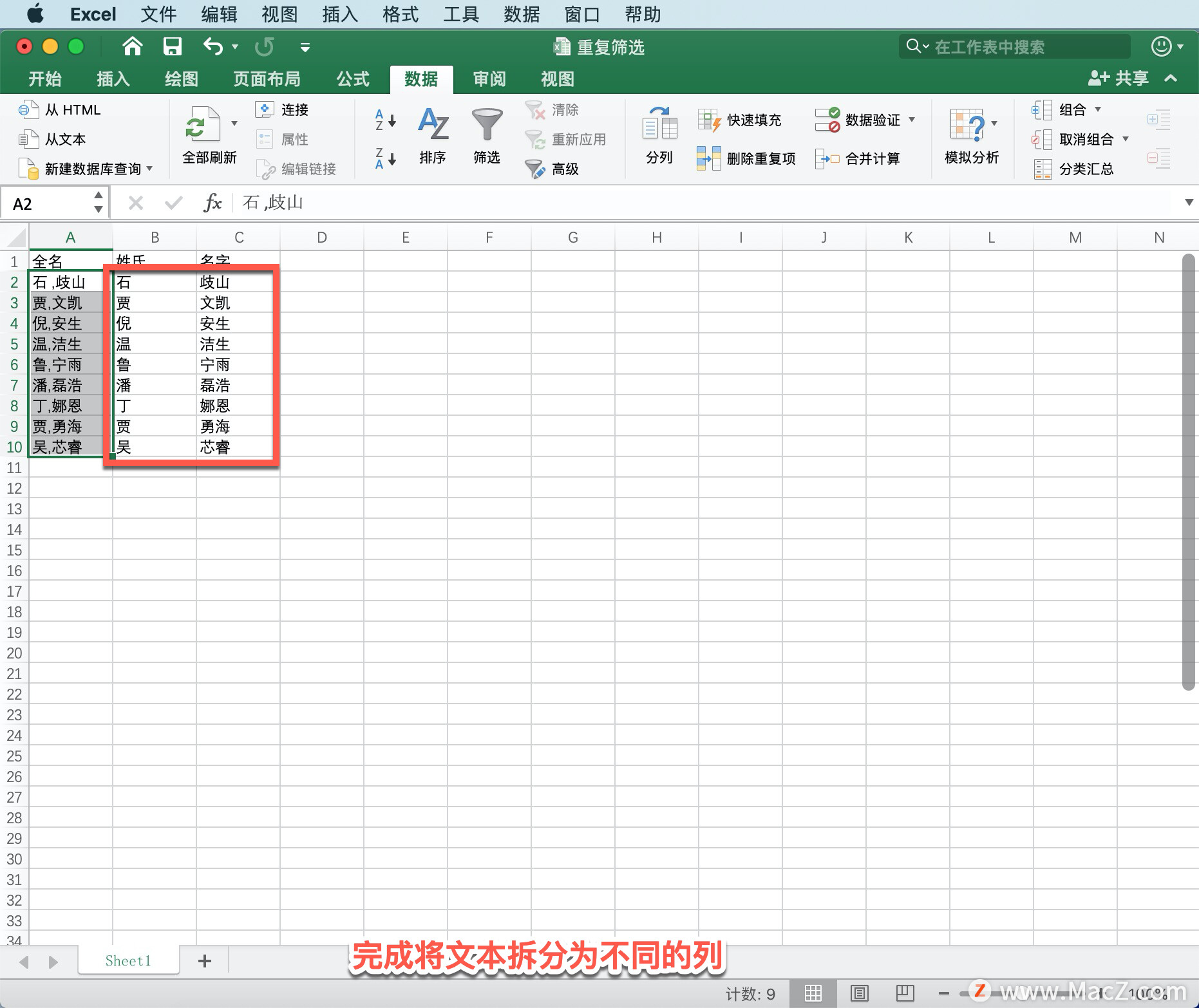Image resolution: width=1199 pixels, height=1008 pixels.
Task: Click the Redo icon in title bar
Action: (x=264, y=46)
